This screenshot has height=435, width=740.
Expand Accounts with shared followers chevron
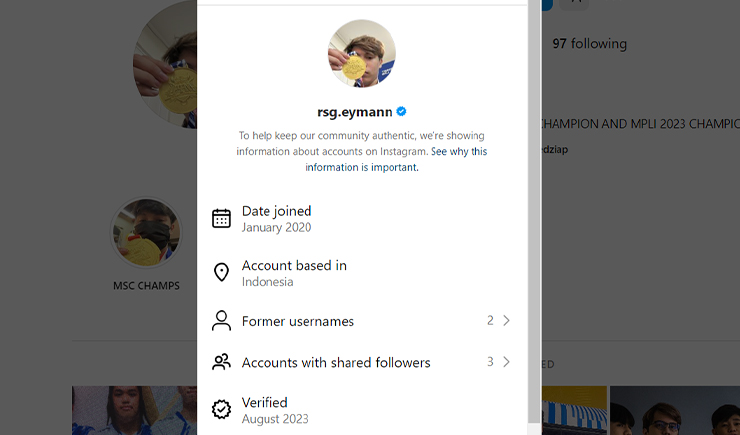pyautogui.click(x=507, y=362)
